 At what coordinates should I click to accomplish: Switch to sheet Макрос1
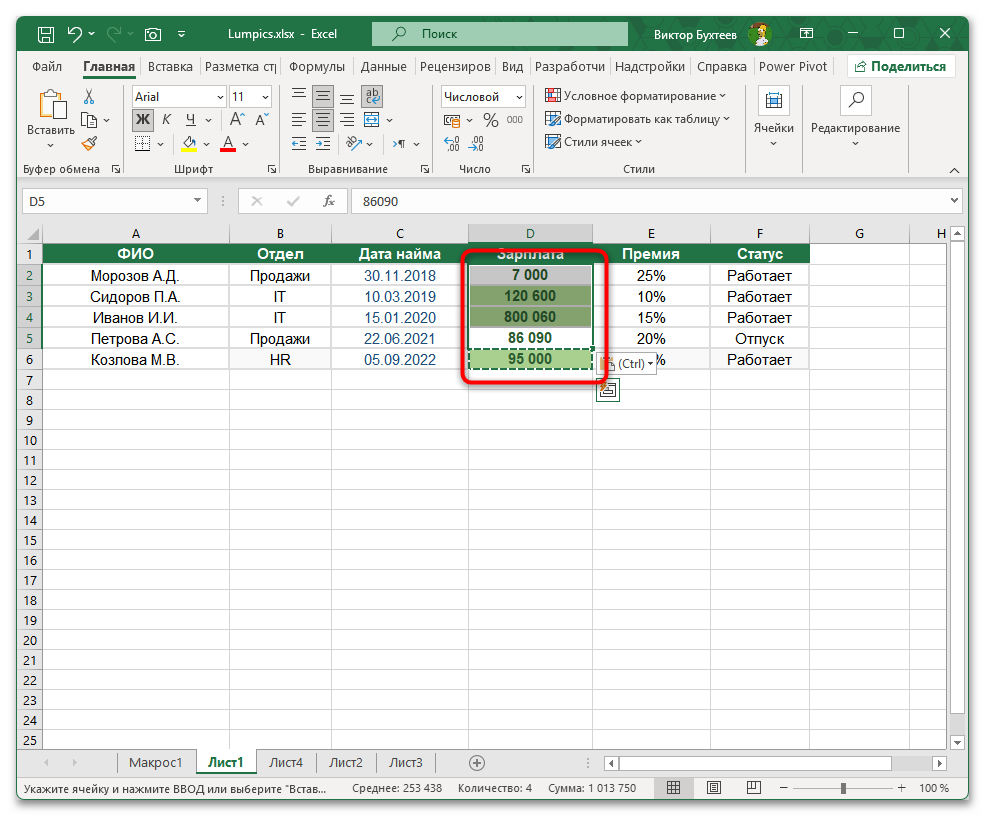point(155,763)
